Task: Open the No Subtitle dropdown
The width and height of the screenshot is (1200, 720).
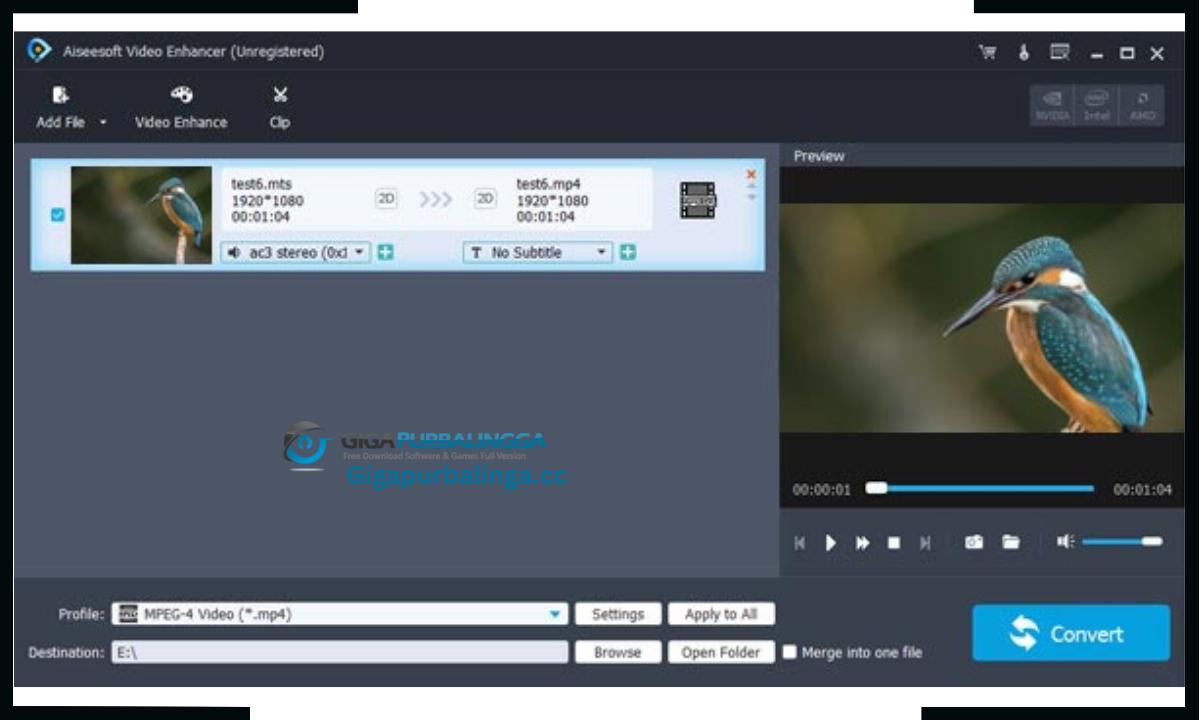Action: coord(538,253)
